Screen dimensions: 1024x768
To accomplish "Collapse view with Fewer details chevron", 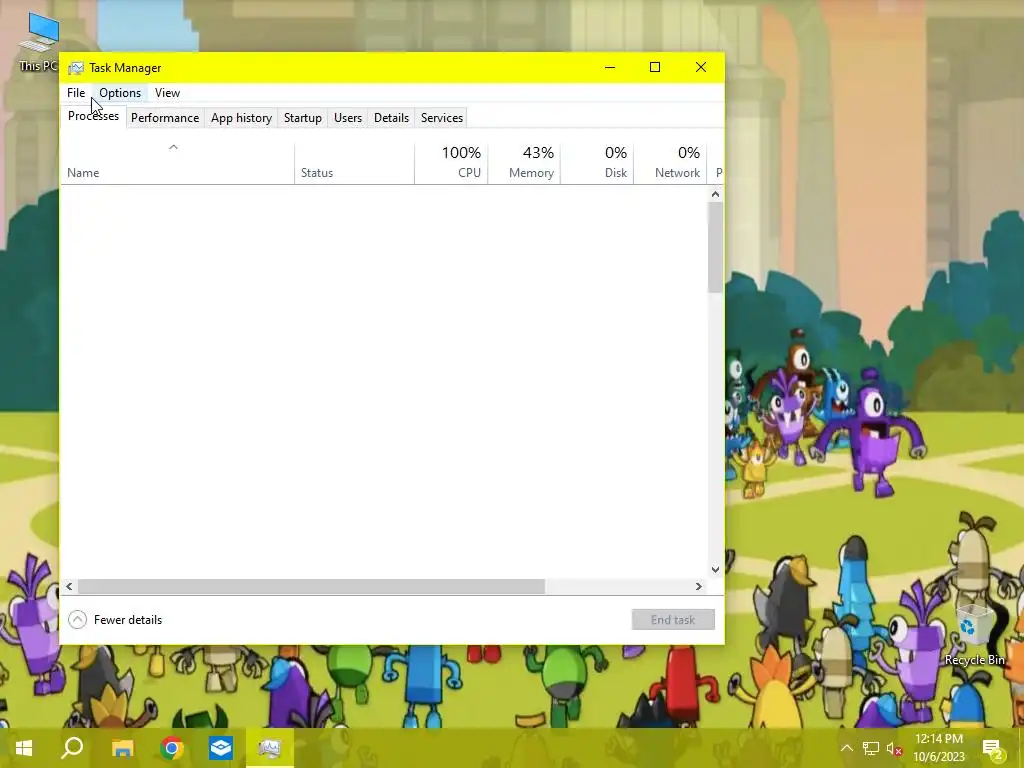I will (x=77, y=620).
